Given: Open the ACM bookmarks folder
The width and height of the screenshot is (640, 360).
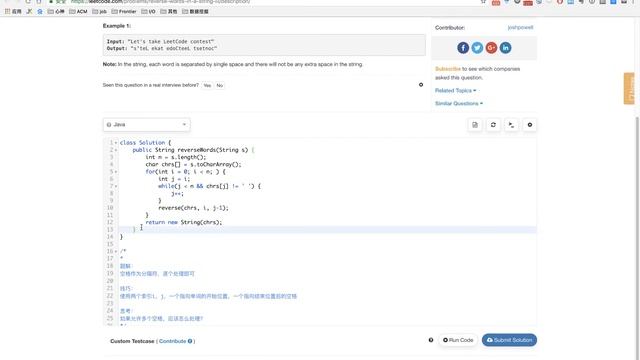Looking at the screenshot, I should coord(78,11).
